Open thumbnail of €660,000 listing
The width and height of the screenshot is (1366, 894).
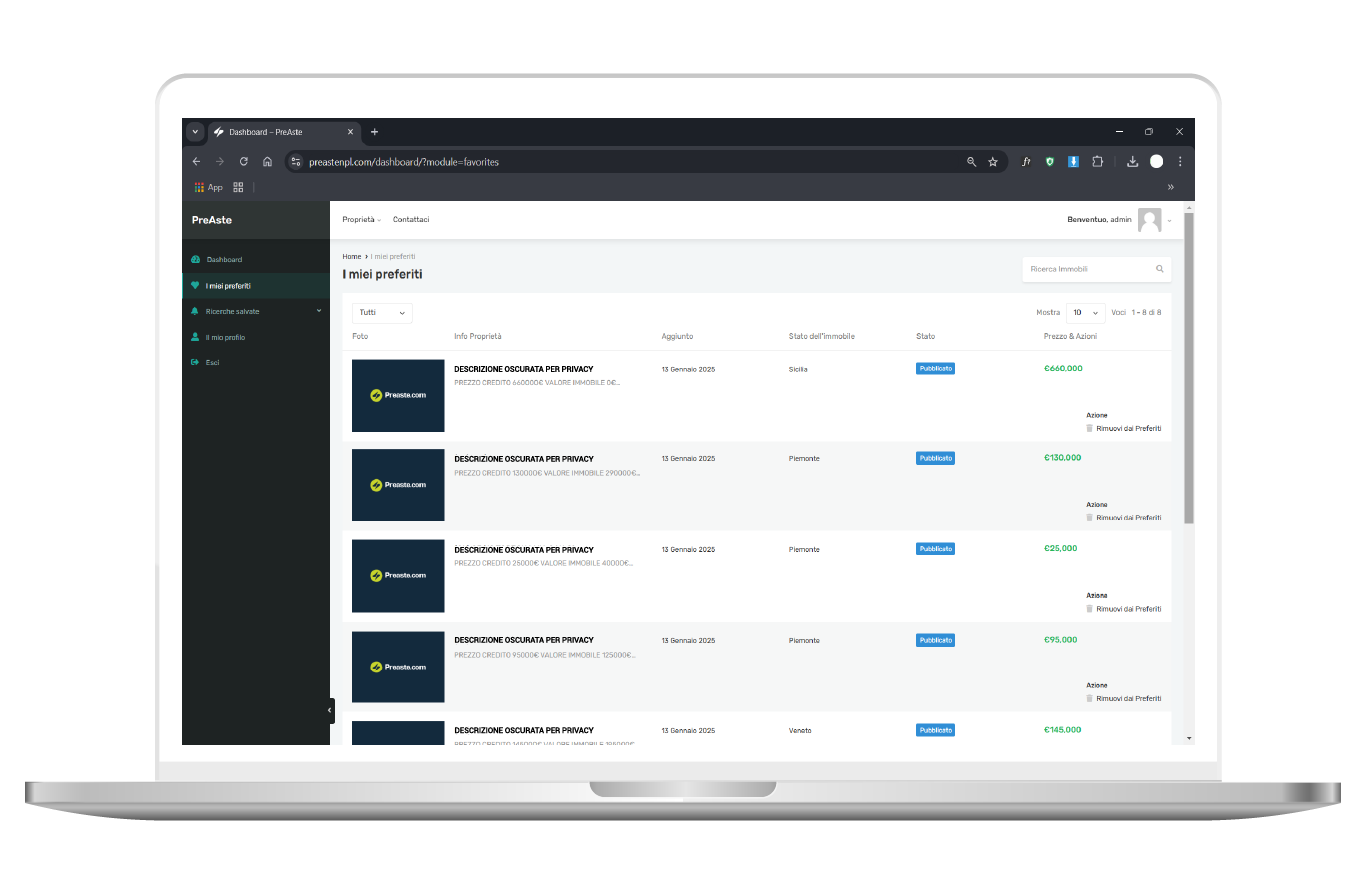(398, 395)
